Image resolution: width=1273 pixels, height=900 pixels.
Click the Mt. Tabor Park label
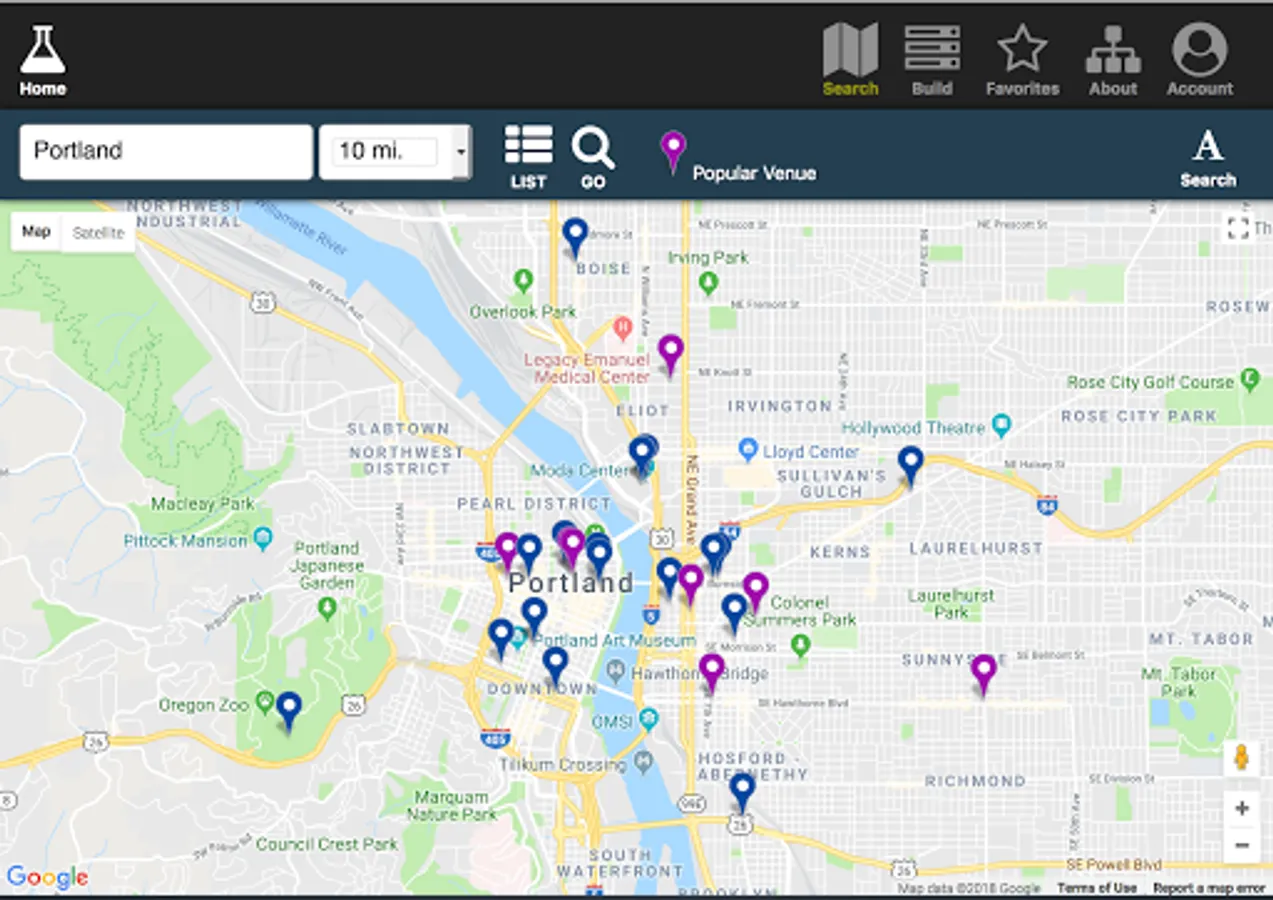pyautogui.click(x=1179, y=682)
